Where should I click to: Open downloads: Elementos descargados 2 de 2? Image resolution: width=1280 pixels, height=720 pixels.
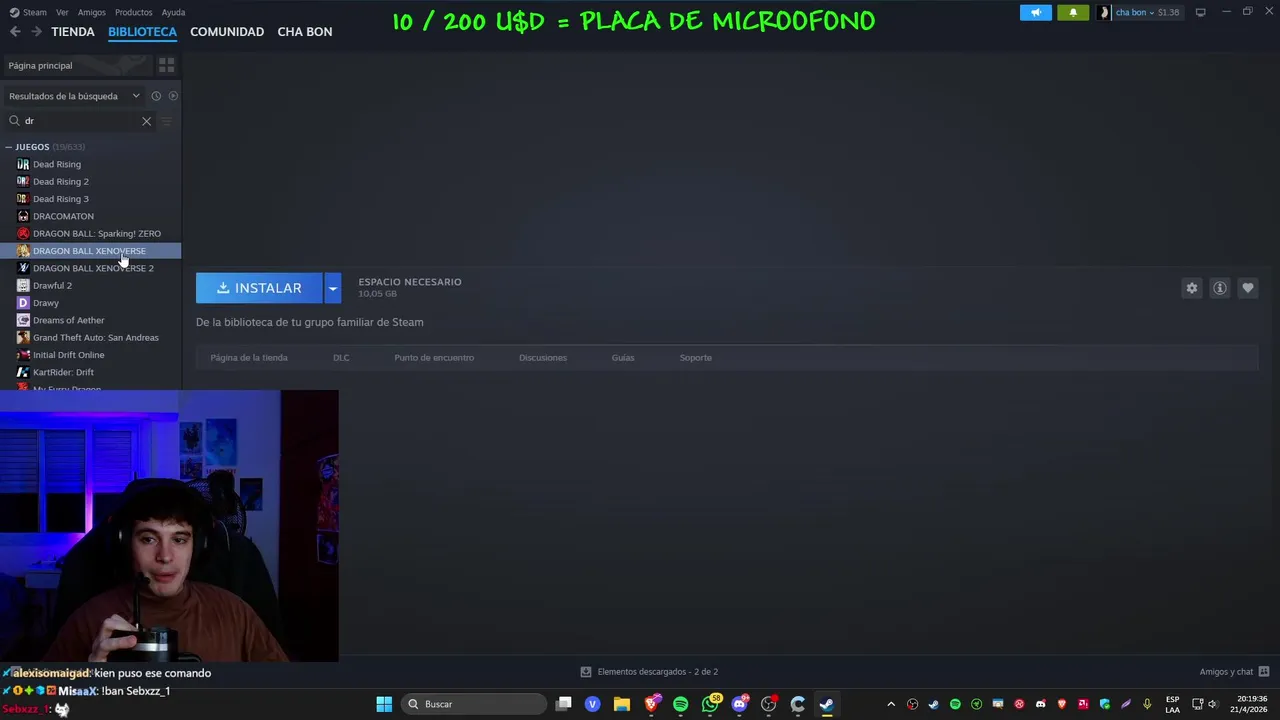649,672
